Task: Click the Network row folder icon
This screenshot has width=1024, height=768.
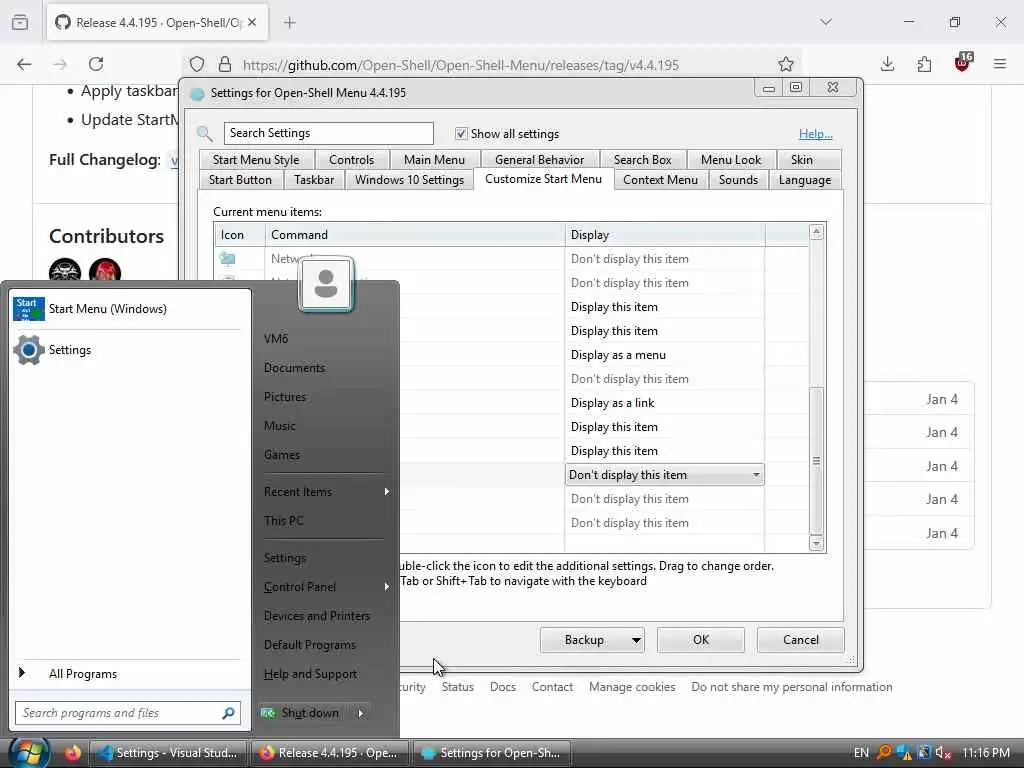Action: 227,259
